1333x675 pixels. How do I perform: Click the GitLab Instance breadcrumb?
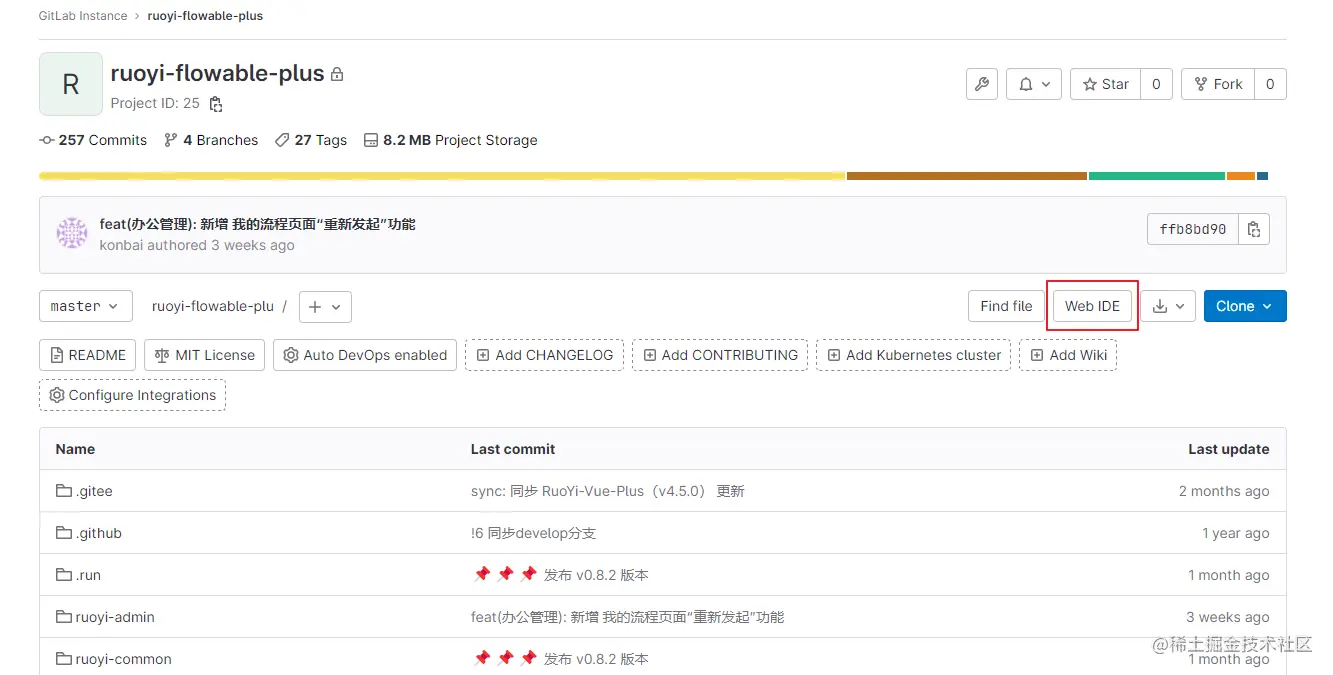point(83,16)
